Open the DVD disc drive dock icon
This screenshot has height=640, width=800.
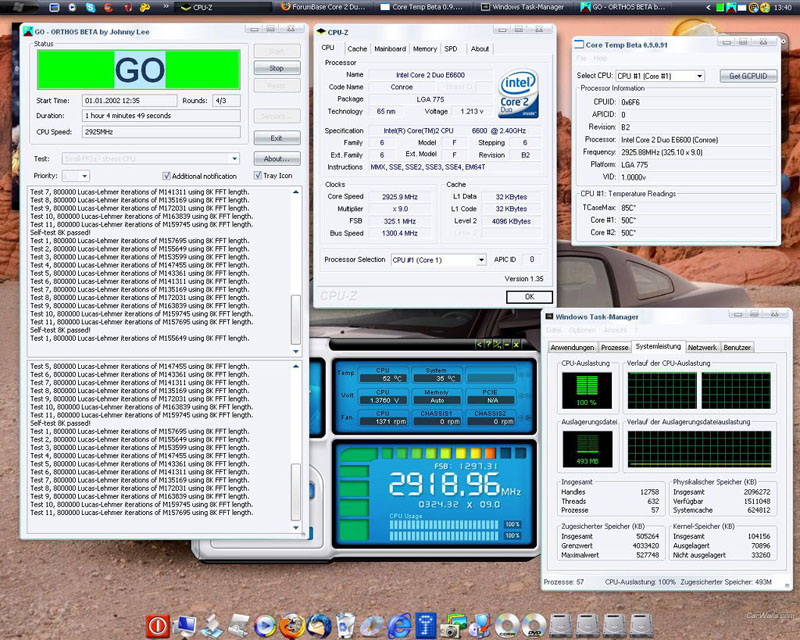(534, 625)
